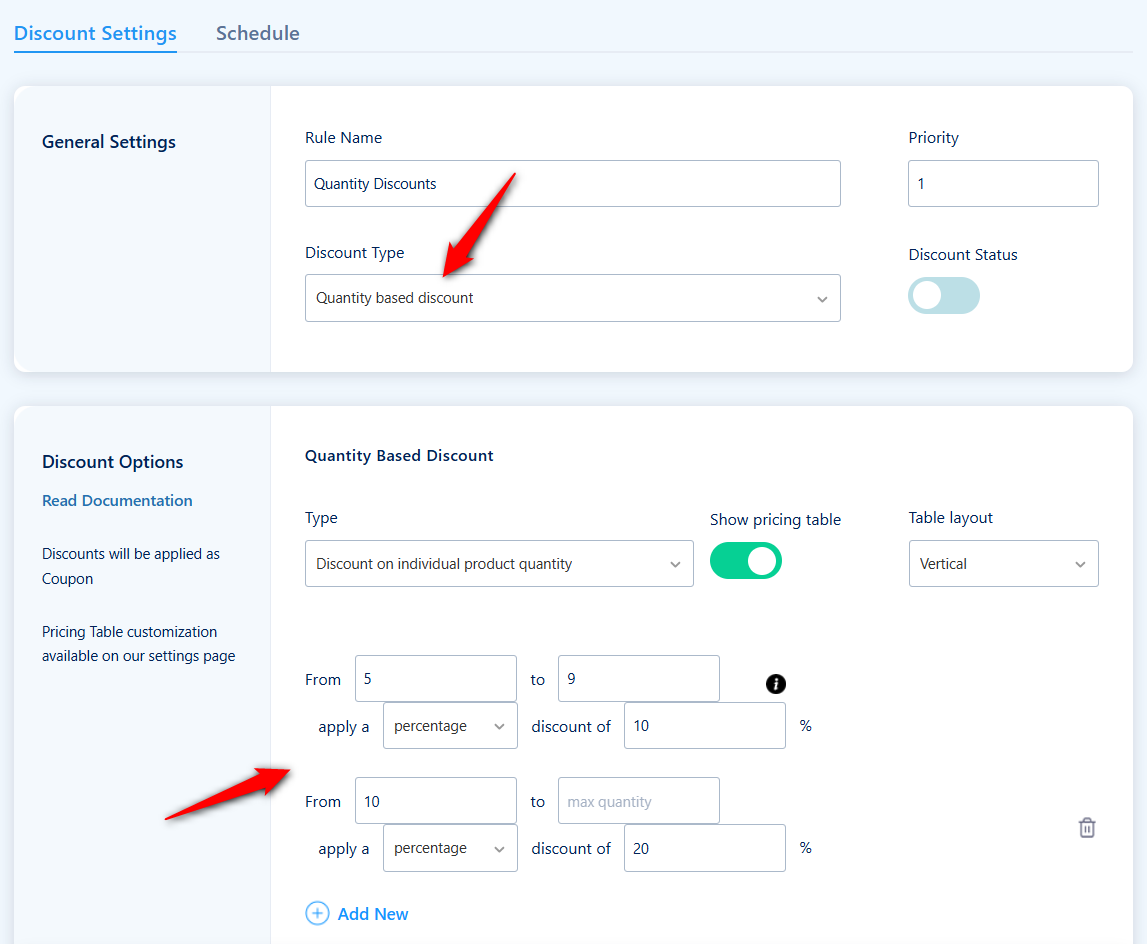
Task: Open the Read Documentation link
Action: point(117,500)
